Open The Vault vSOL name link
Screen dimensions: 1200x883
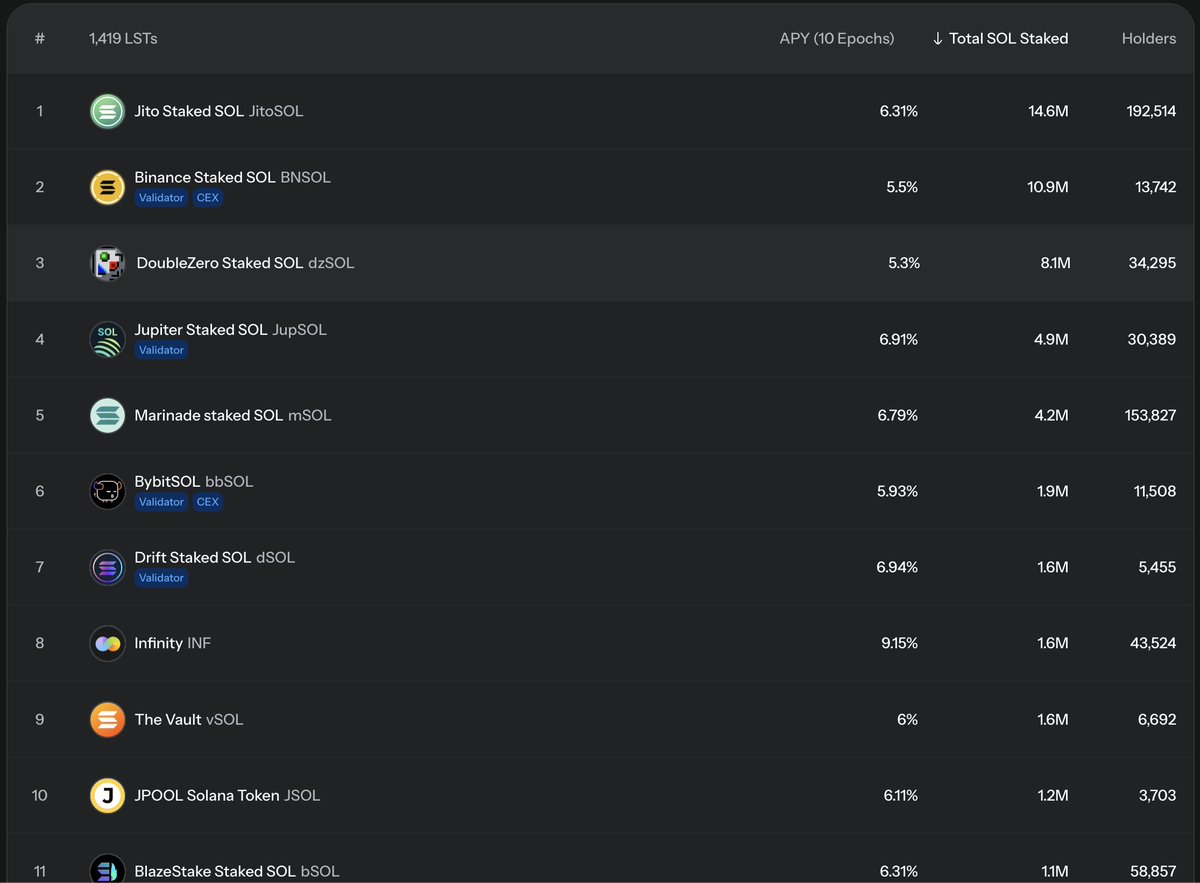point(189,719)
